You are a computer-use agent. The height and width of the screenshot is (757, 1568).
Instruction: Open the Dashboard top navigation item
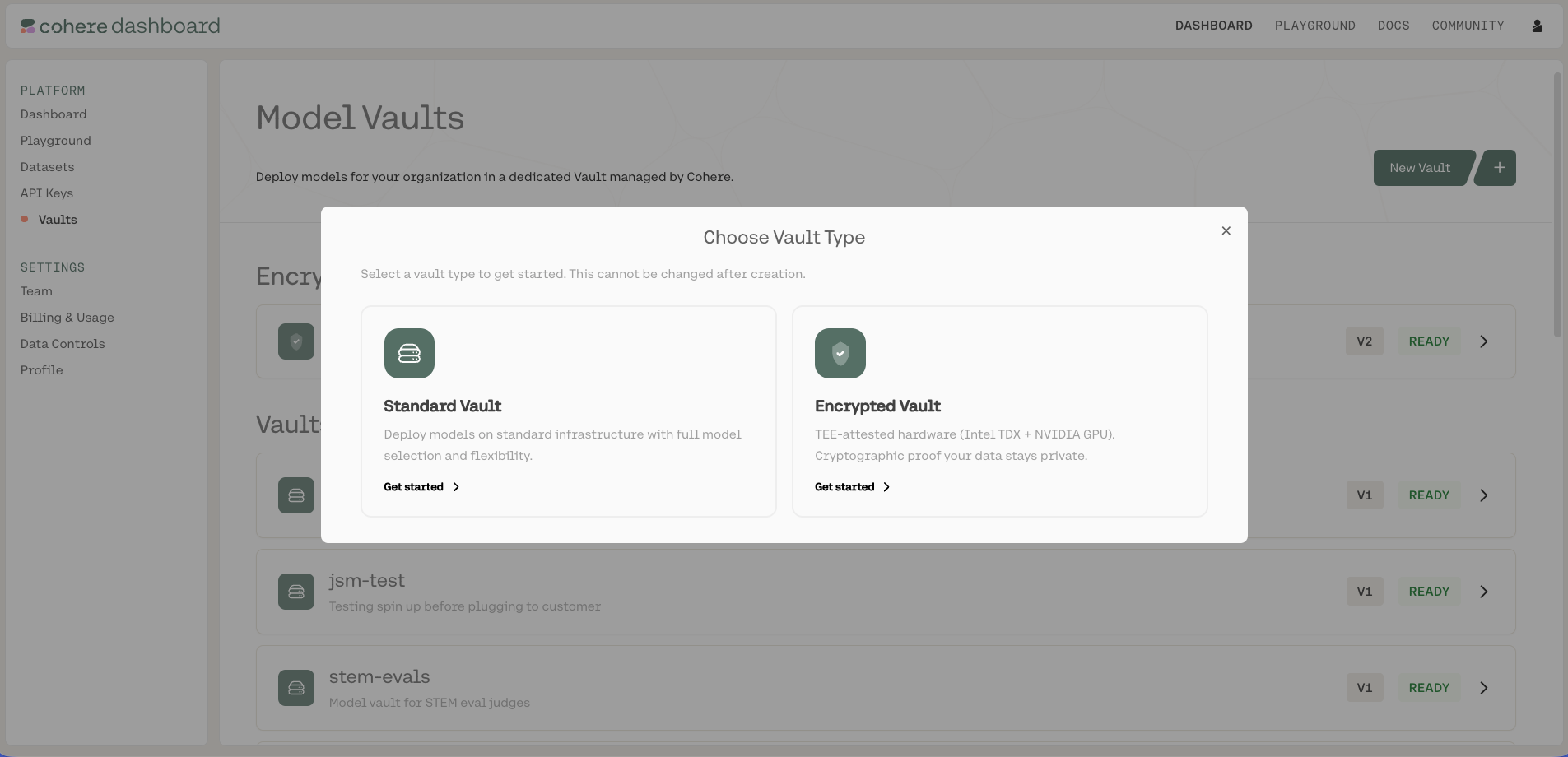coord(1214,26)
